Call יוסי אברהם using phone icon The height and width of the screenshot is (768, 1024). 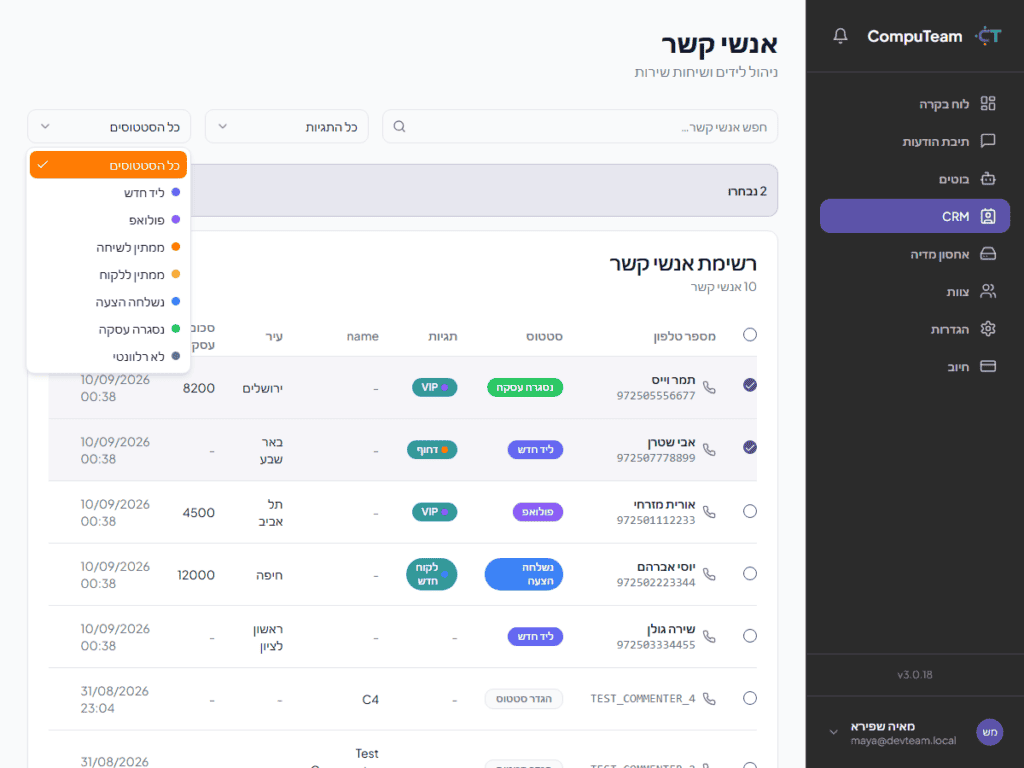click(x=709, y=575)
